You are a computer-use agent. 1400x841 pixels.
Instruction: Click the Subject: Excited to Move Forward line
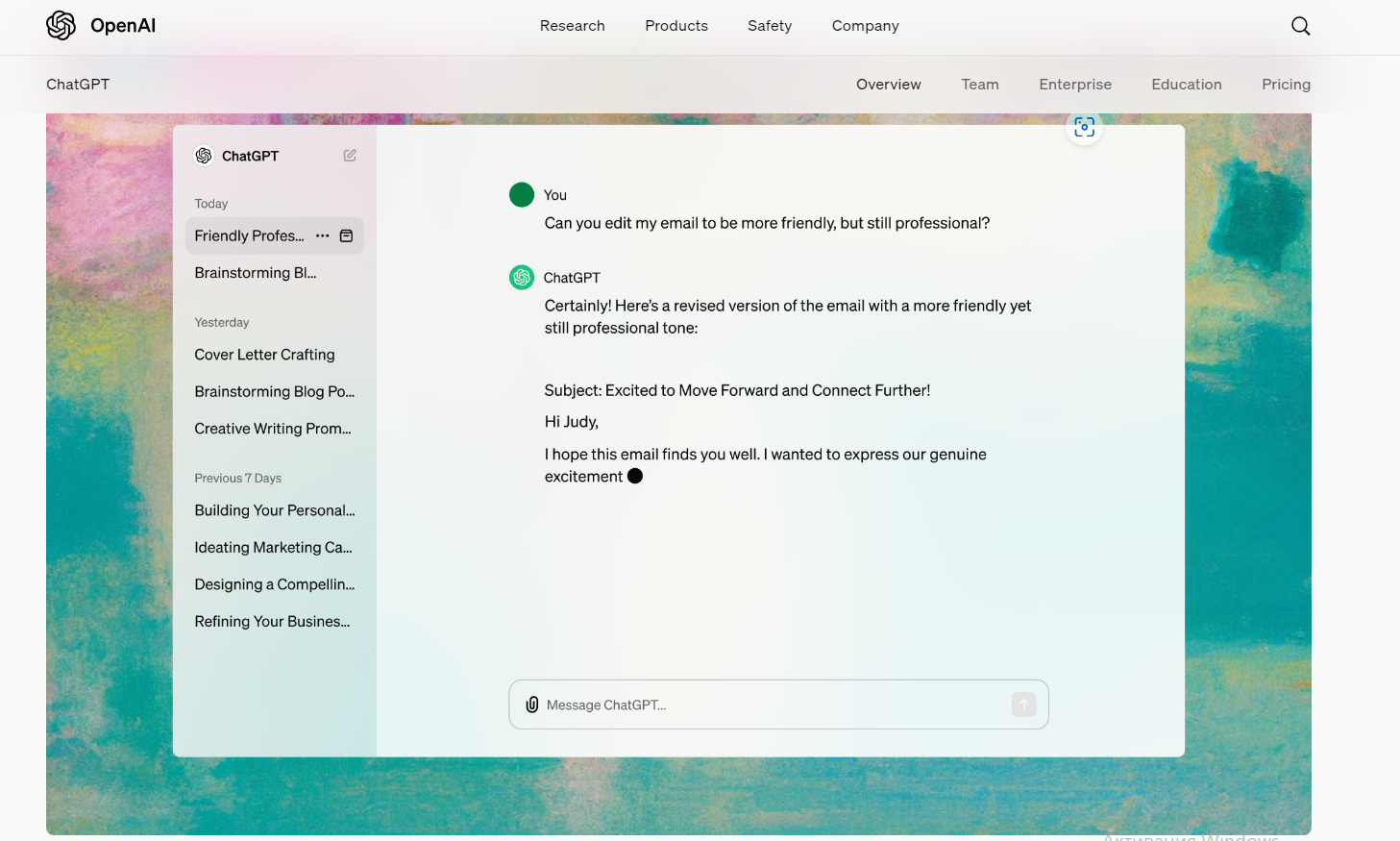(737, 390)
